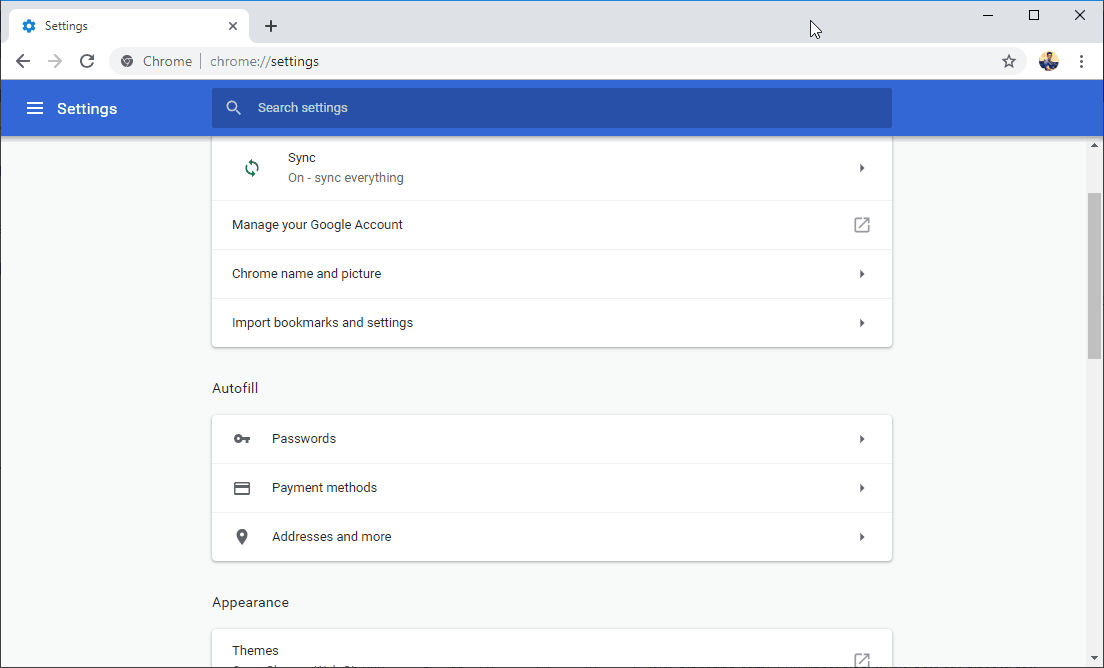Click the Passwords key icon
Image resolution: width=1104 pixels, height=668 pixels.
[x=242, y=439]
